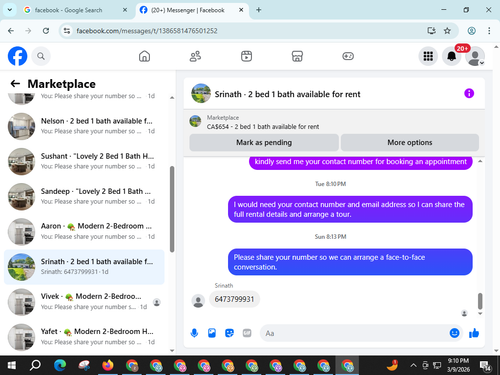Select the Srinath conversation in list
The width and height of the screenshot is (500, 375).
[x=84, y=267]
